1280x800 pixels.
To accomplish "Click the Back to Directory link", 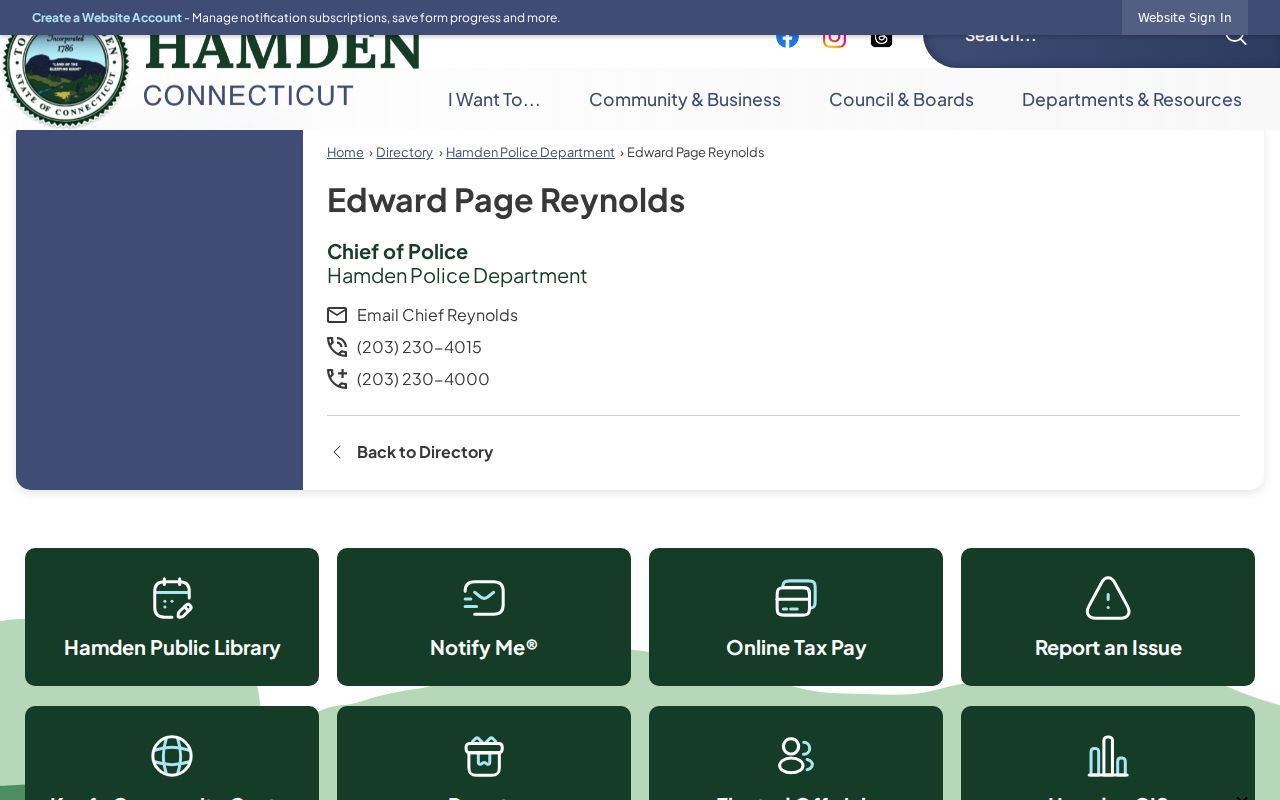I will pyautogui.click(x=425, y=452).
